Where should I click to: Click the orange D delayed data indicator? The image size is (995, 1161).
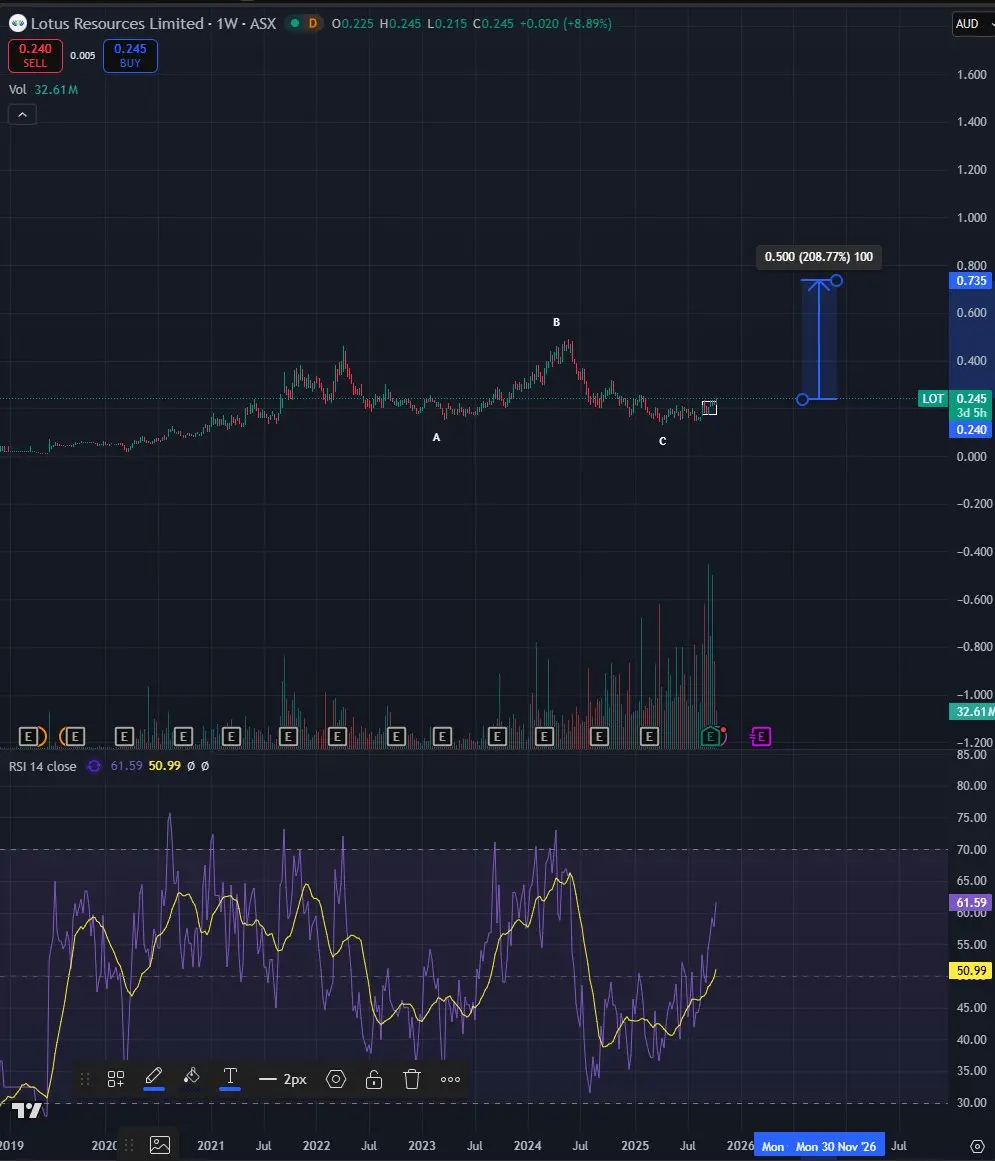pyautogui.click(x=312, y=24)
